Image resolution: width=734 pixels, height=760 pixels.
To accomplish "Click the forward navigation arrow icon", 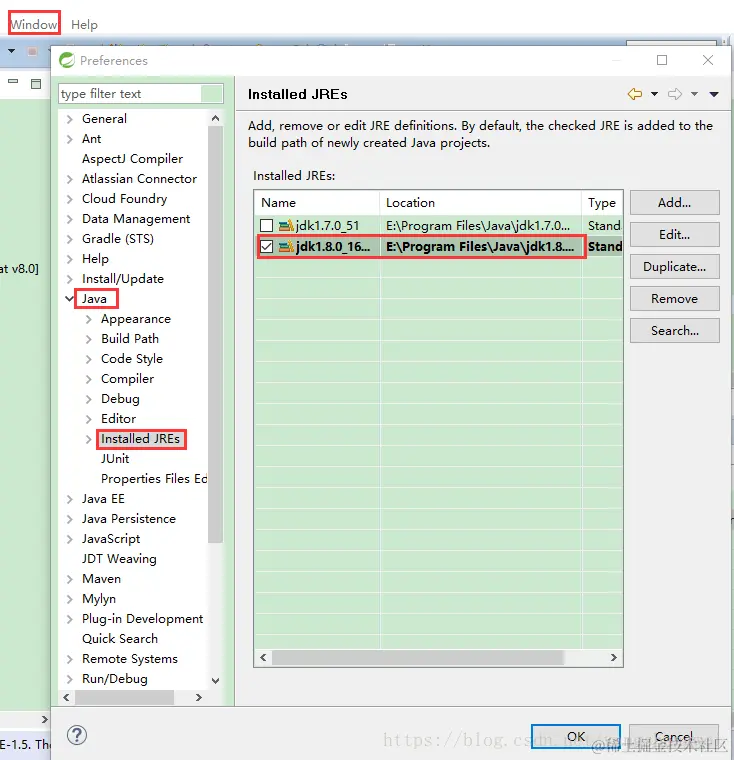I will click(675, 94).
